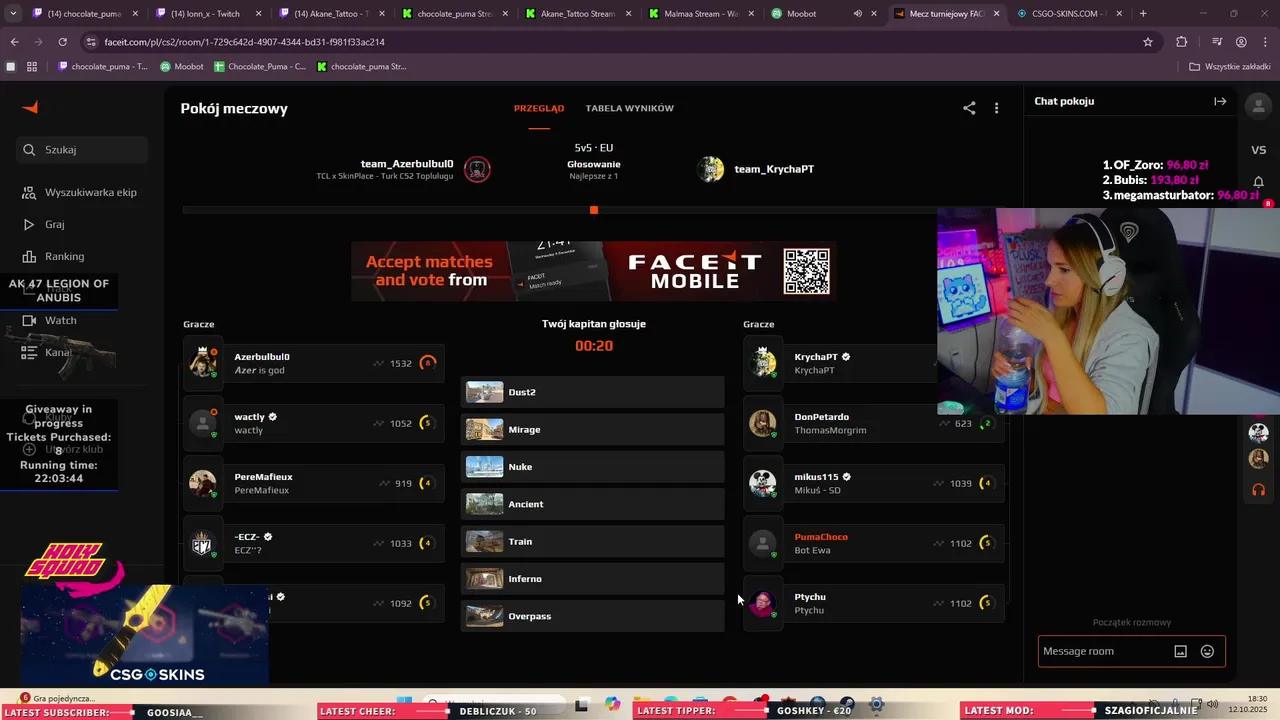The height and width of the screenshot is (720, 1280).
Task: Open wactly player row
Action: tap(314, 423)
